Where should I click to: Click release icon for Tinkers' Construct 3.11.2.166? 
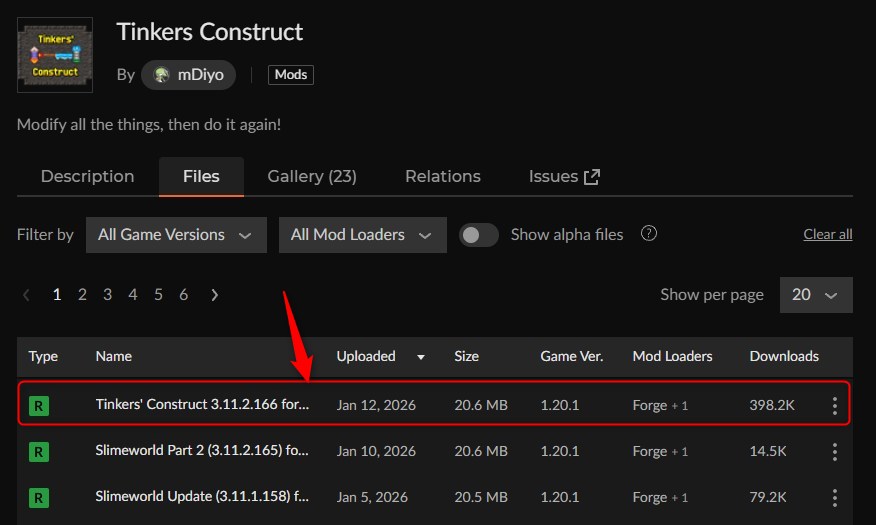[x=39, y=405]
